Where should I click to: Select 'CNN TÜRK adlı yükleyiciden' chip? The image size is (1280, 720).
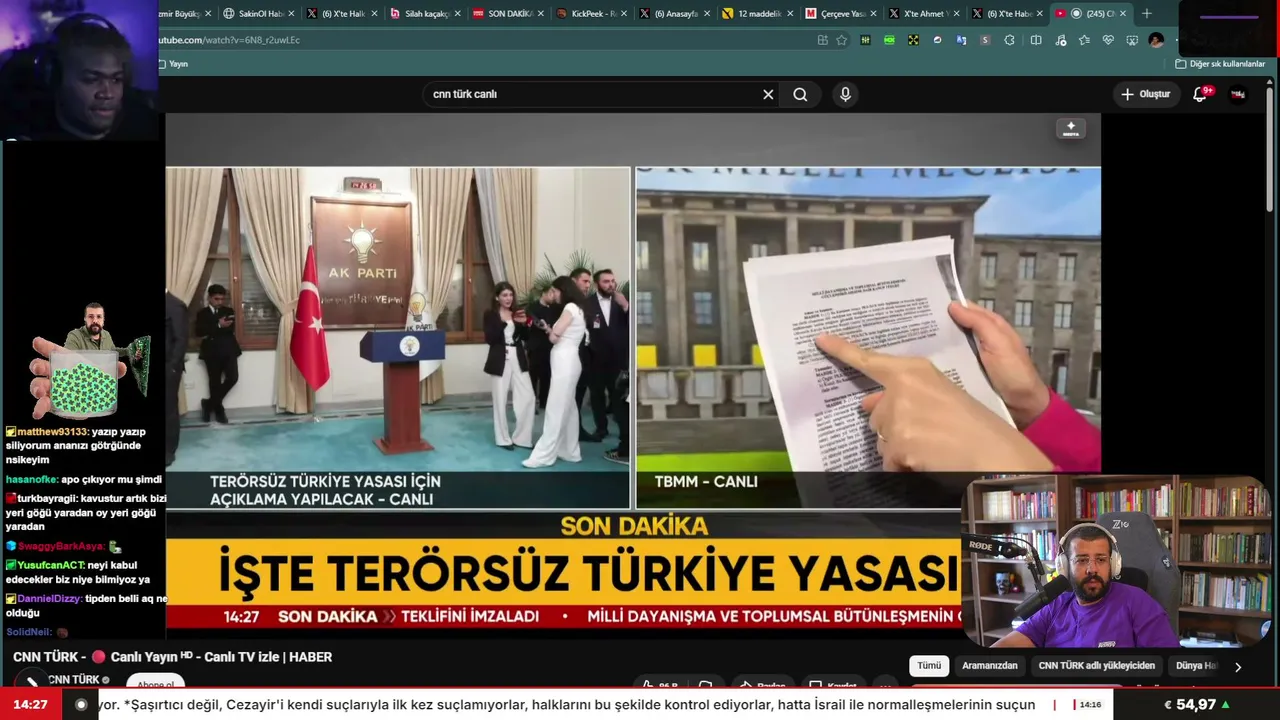[1097, 666]
